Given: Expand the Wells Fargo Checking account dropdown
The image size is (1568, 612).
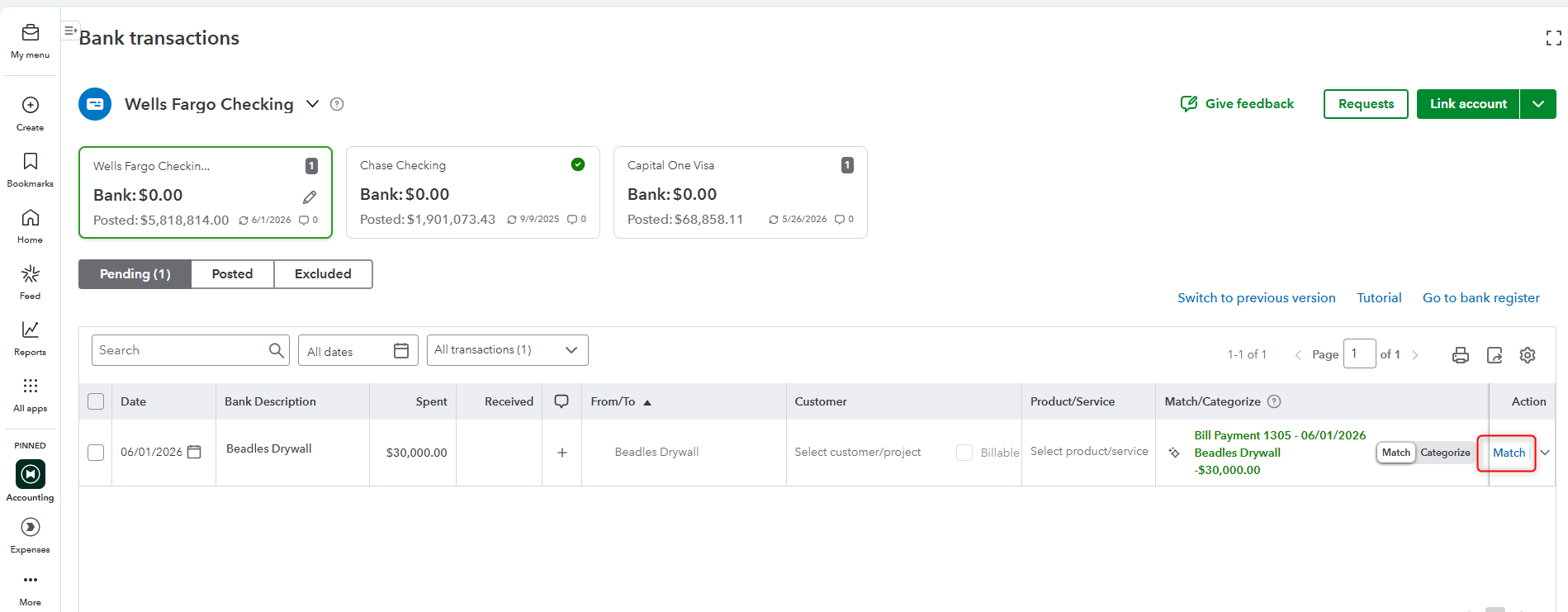Looking at the screenshot, I should [x=312, y=104].
